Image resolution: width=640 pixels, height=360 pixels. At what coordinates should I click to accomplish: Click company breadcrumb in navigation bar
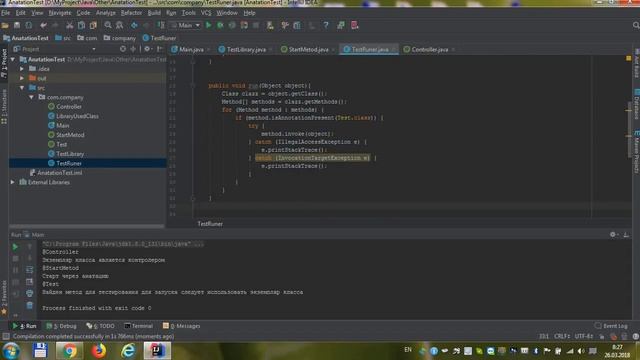click(119, 38)
